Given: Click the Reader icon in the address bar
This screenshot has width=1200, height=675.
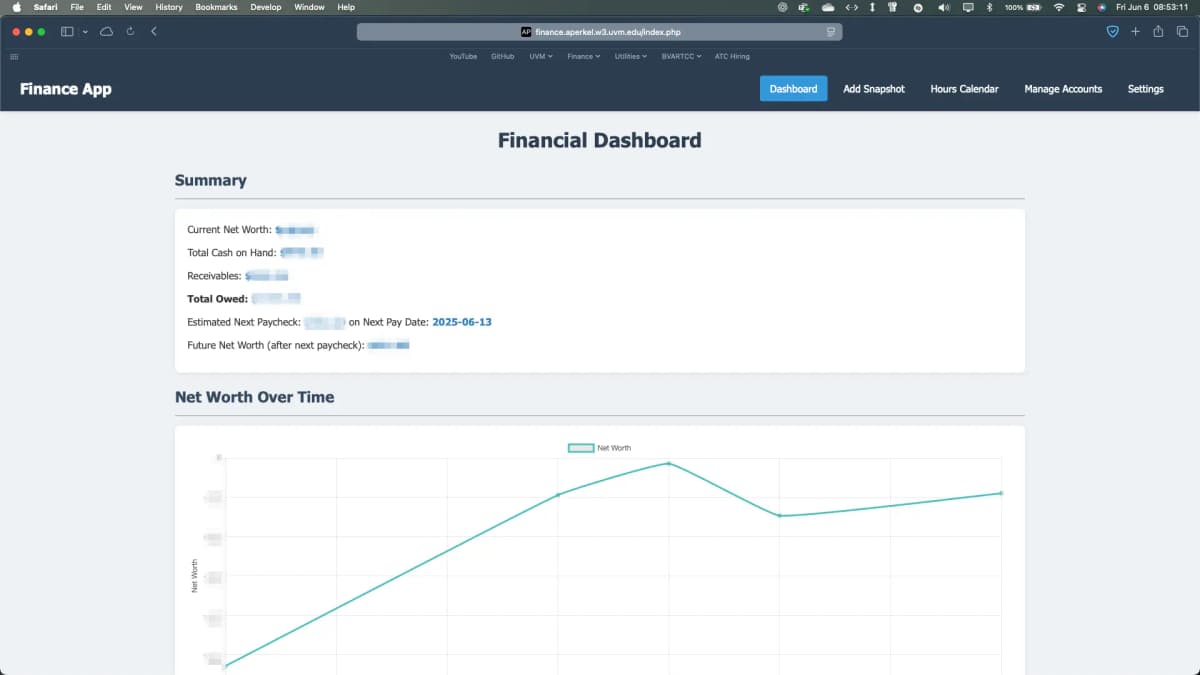Looking at the screenshot, I should [x=831, y=32].
